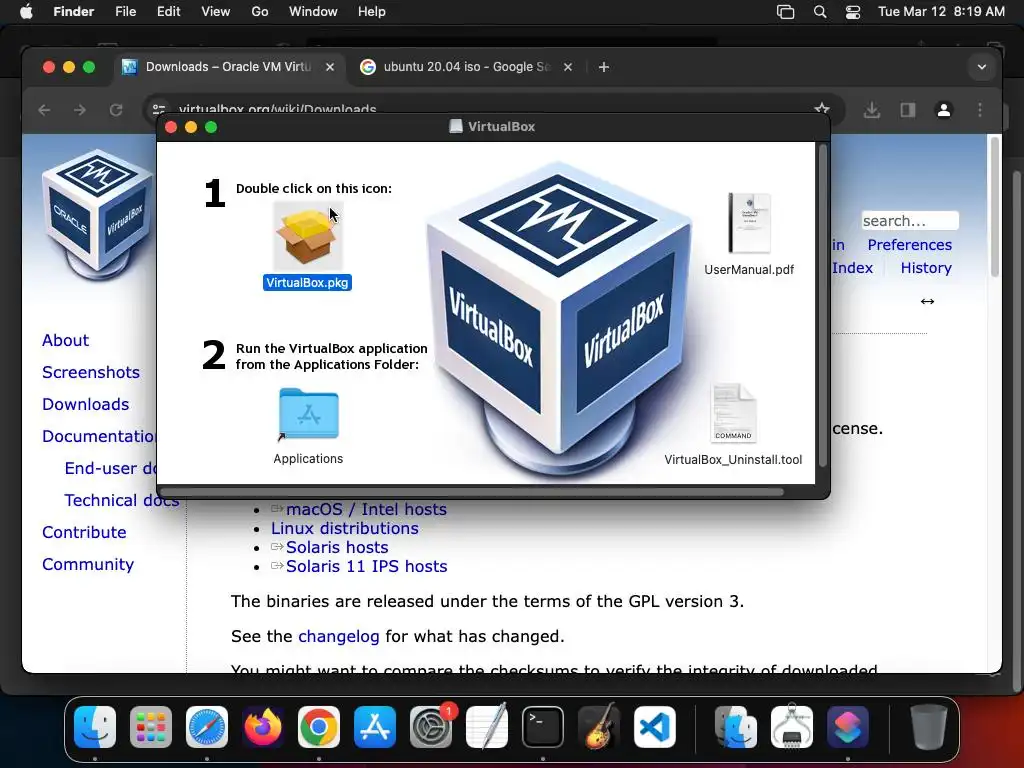Screen dimensions: 1024x768
Task: Click the menu bar date and time
Action: [941, 12]
